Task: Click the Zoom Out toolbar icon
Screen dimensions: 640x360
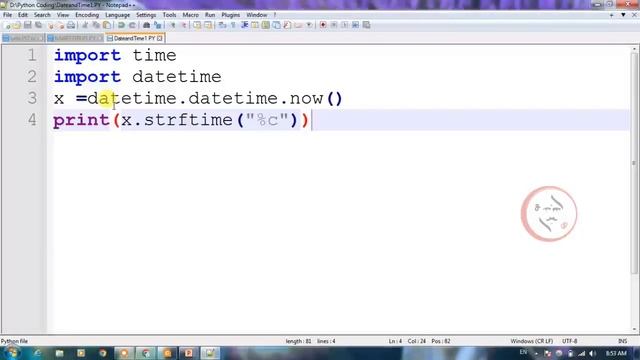Action: [x=184, y=25]
